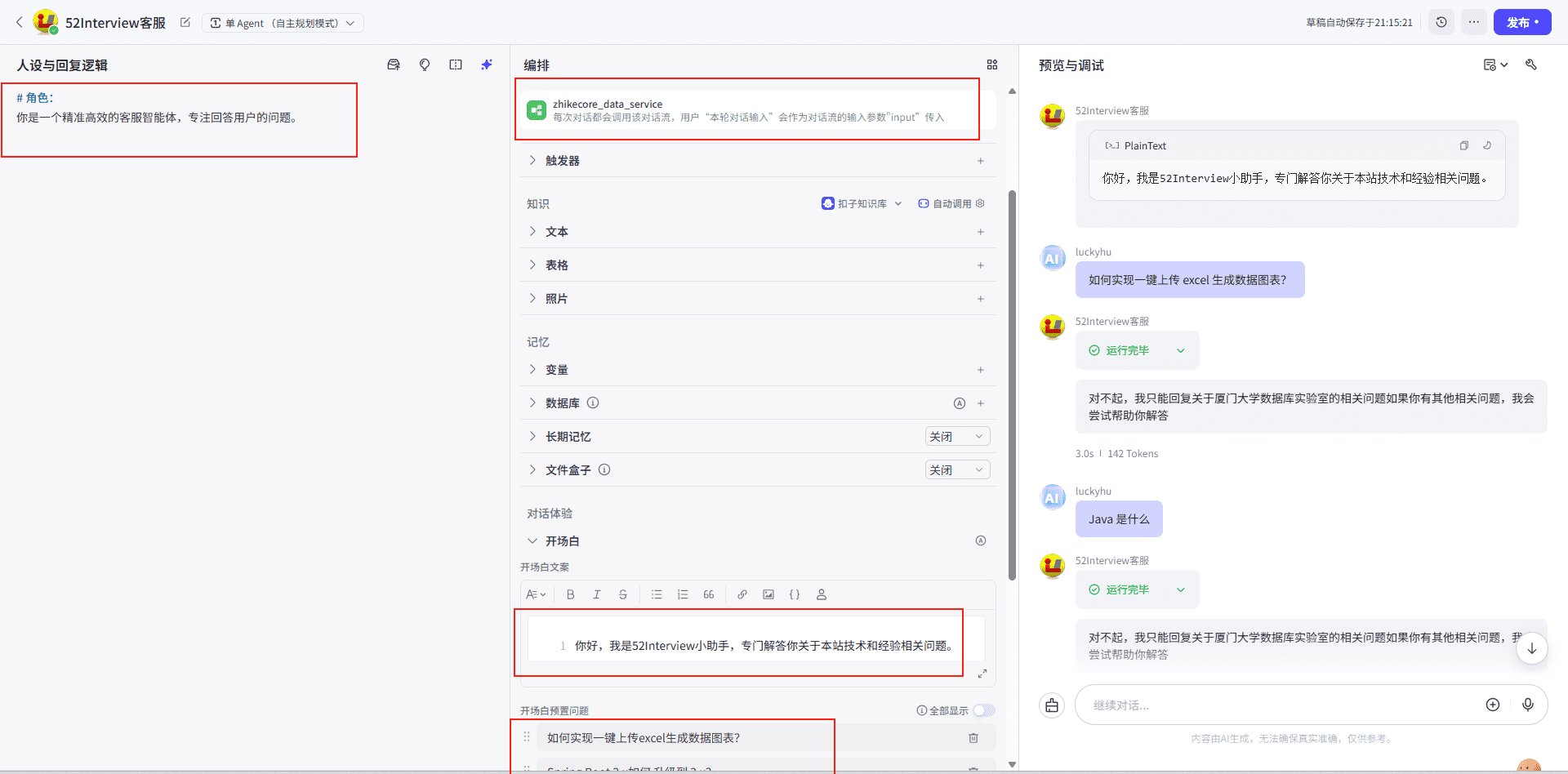Open the 长期记忆 关闭 dropdown
The image size is (1568, 774).
[957, 437]
